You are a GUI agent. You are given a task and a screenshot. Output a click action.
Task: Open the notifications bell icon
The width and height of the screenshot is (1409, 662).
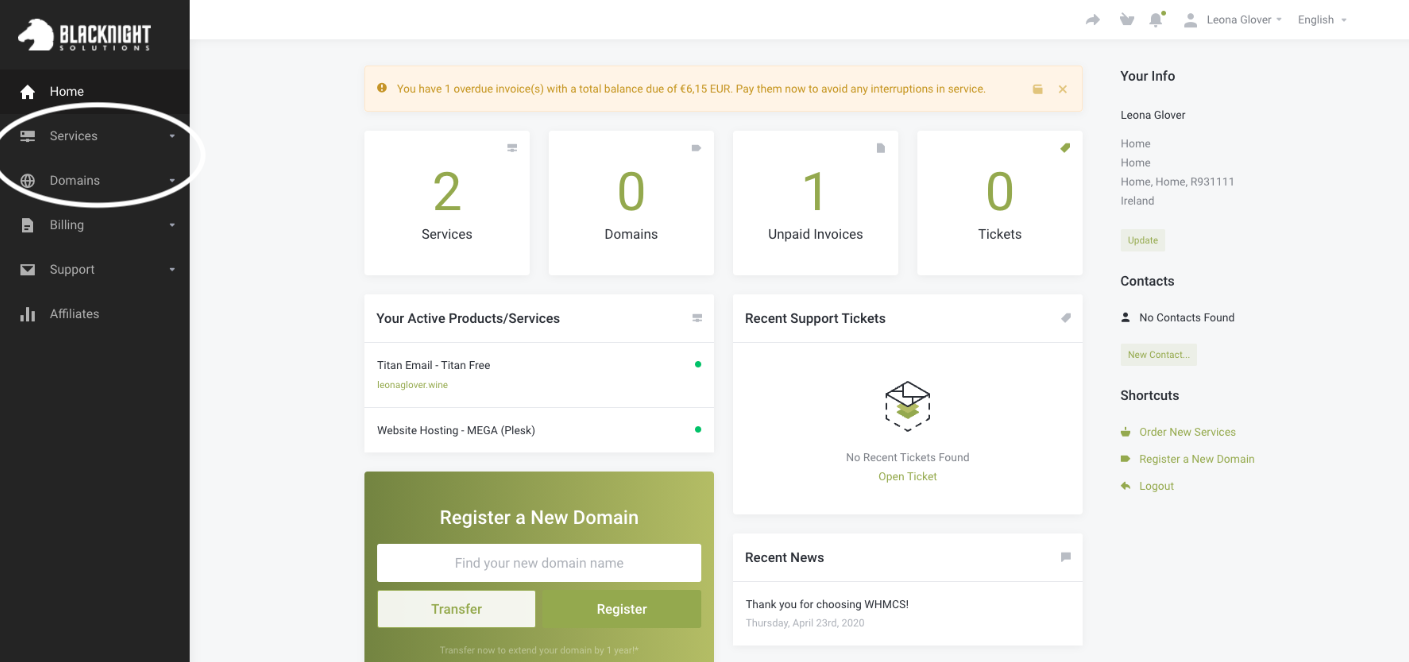pos(1156,20)
